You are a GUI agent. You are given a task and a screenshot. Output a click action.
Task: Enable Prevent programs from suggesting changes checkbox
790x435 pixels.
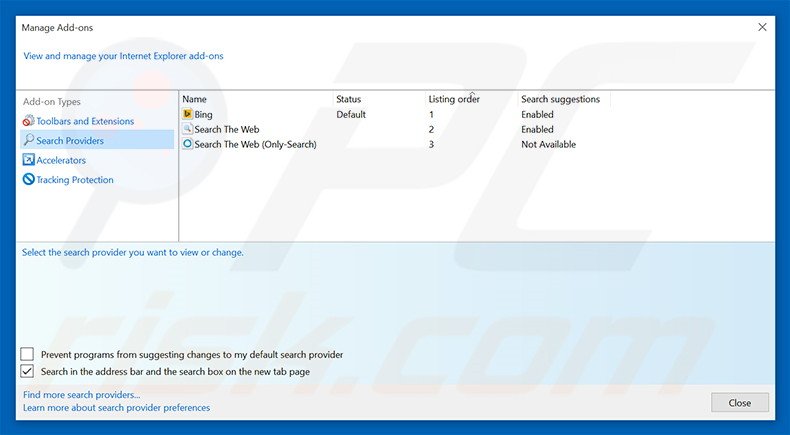(27, 354)
